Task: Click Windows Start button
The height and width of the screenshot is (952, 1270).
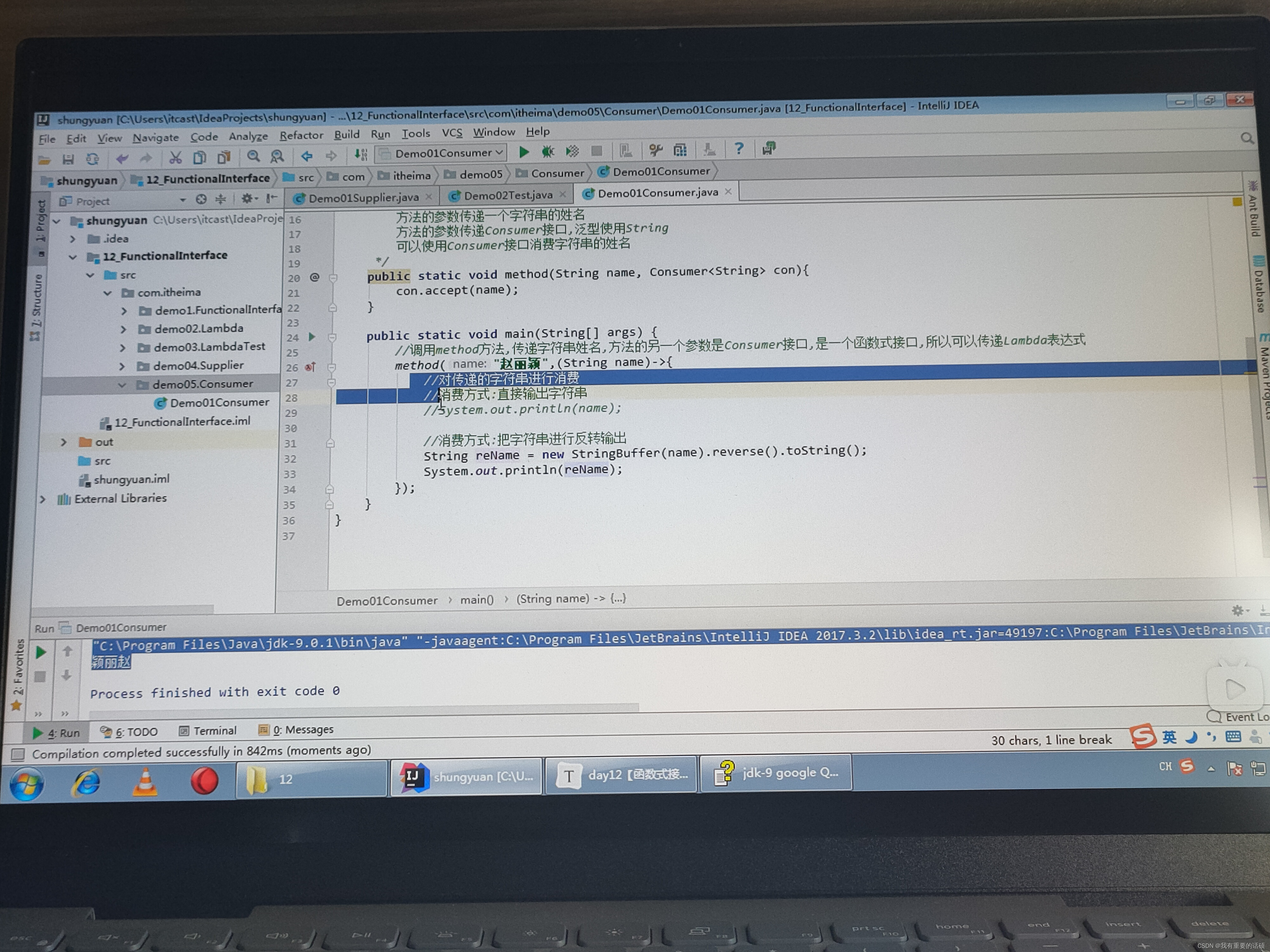Action: [26, 784]
